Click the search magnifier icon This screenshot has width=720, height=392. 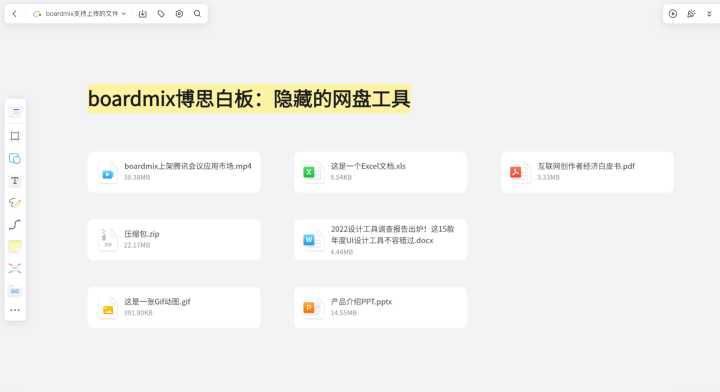click(x=197, y=14)
